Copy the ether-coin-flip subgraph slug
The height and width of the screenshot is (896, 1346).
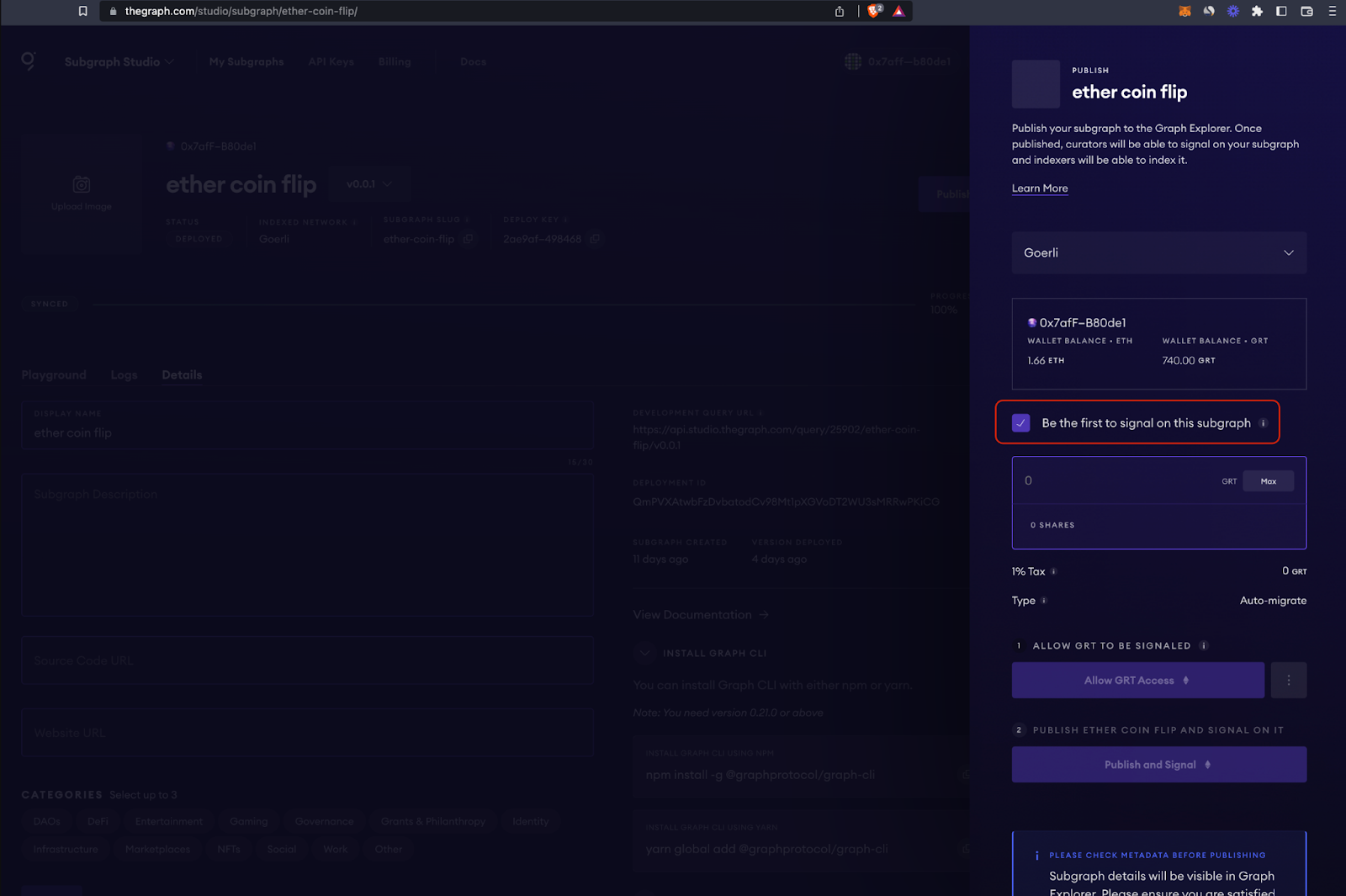[469, 239]
